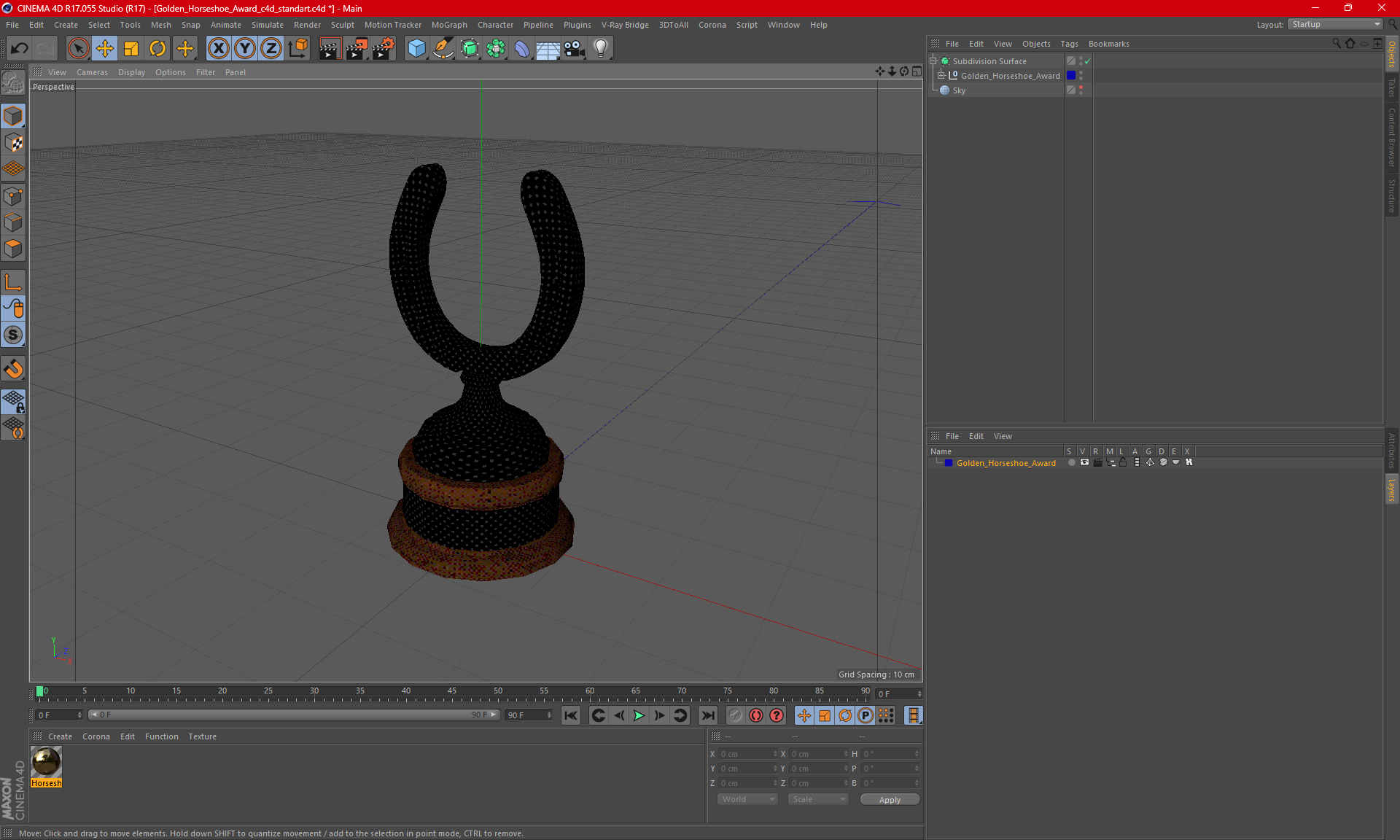Click the X position input field

click(749, 754)
